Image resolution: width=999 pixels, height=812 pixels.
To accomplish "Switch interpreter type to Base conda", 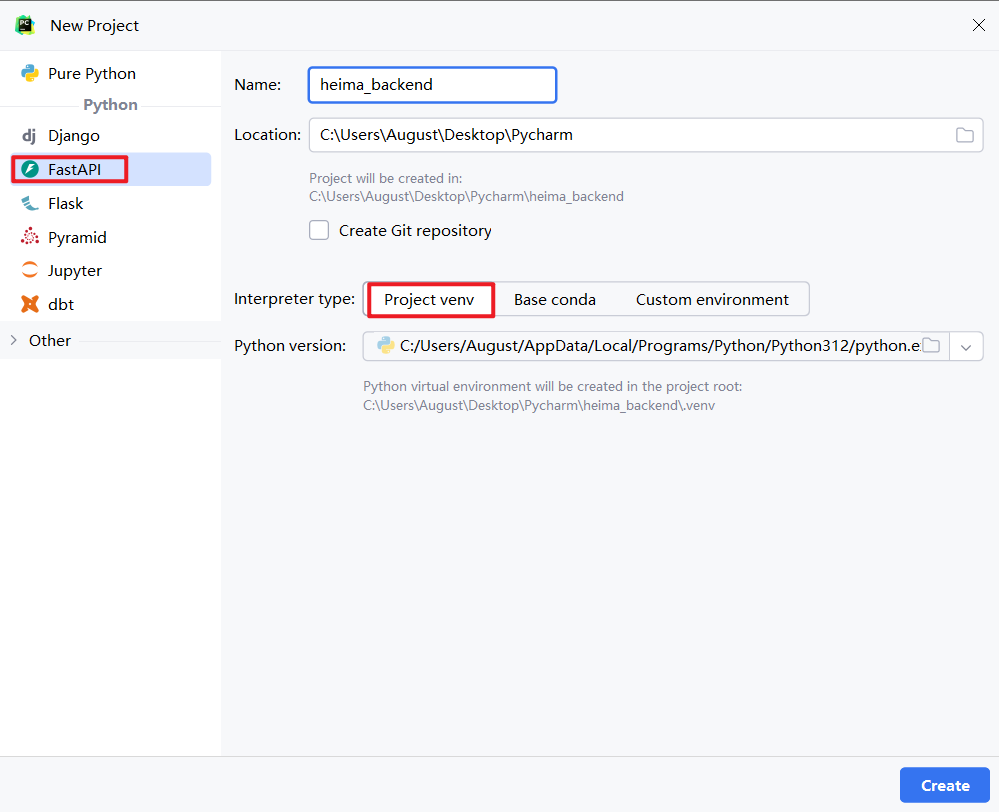I will coord(554,300).
